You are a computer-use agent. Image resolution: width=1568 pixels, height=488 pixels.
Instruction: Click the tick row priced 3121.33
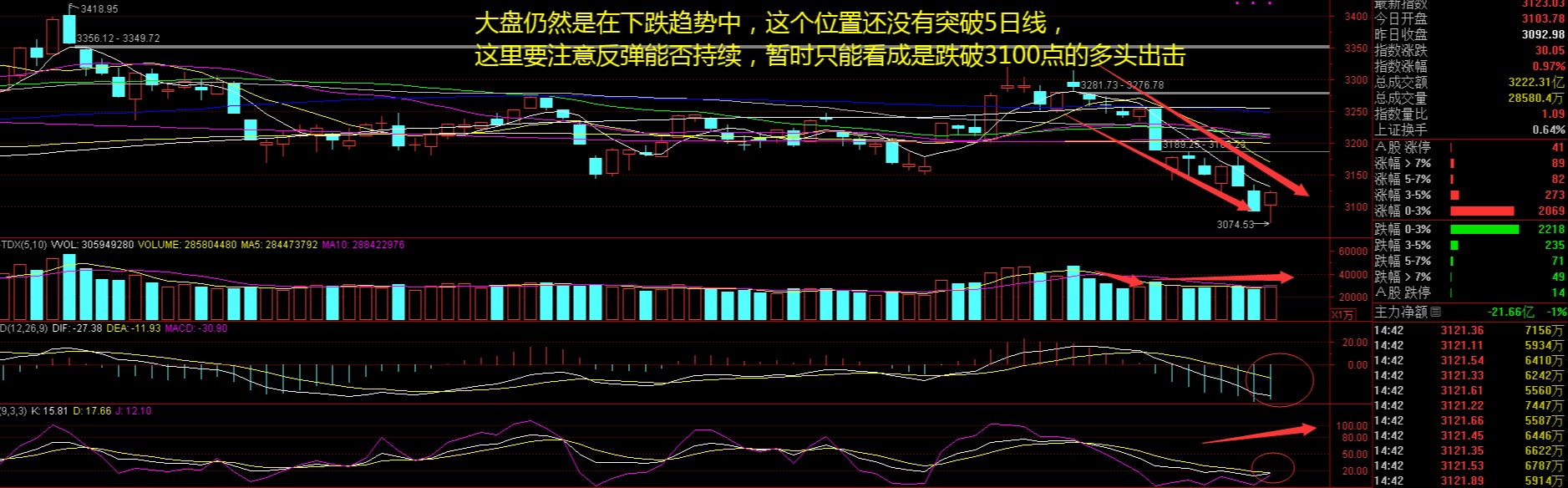click(1470, 376)
